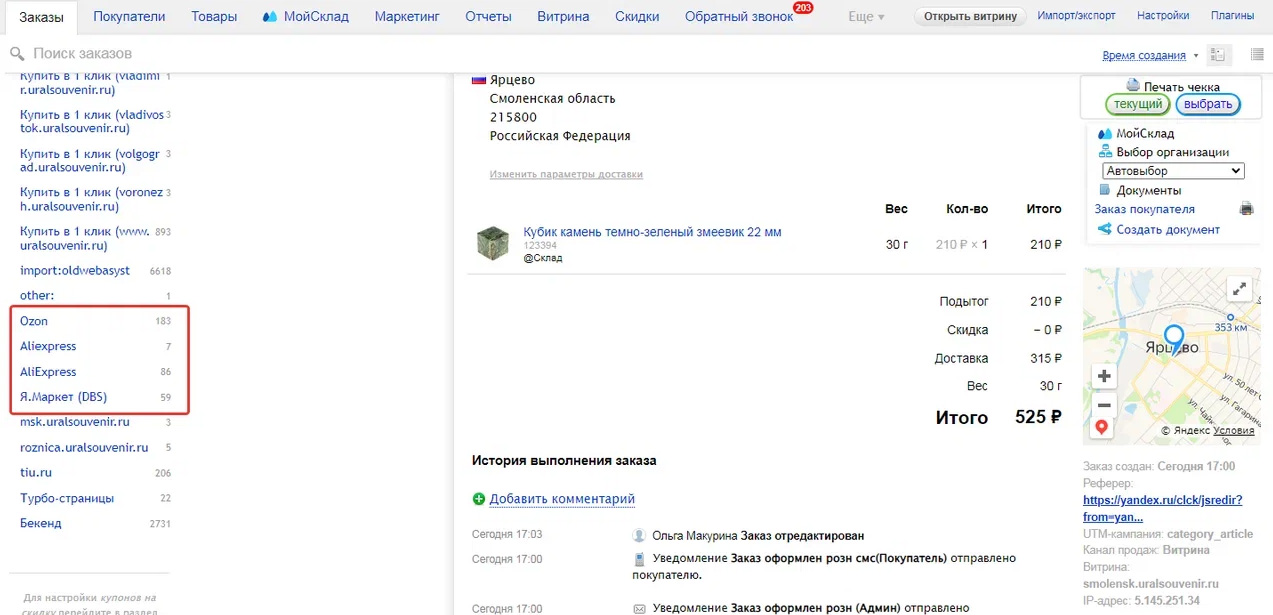Expand the map to fullscreen
This screenshot has height=615, width=1273.
(1239, 289)
